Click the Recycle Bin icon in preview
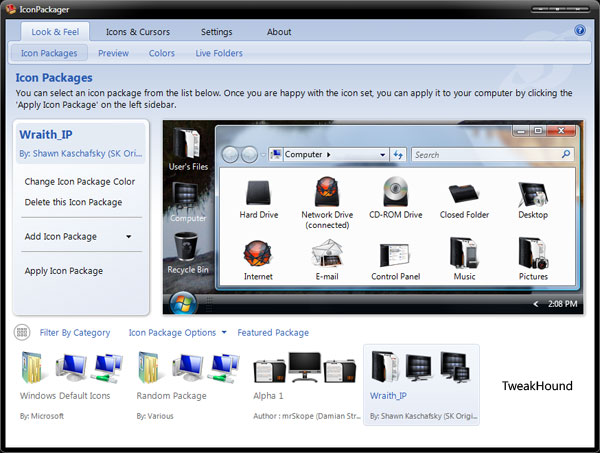Screen dimensions: 600x453 click(186, 247)
